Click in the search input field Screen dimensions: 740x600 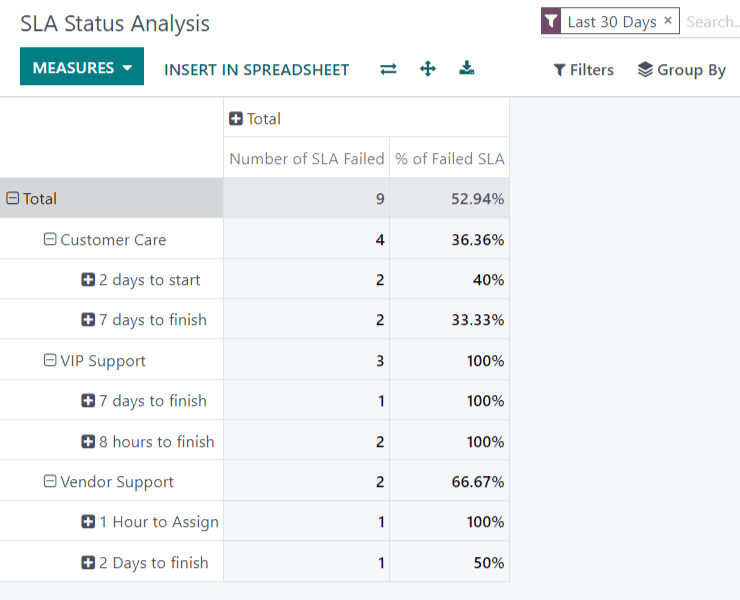click(712, 22)
